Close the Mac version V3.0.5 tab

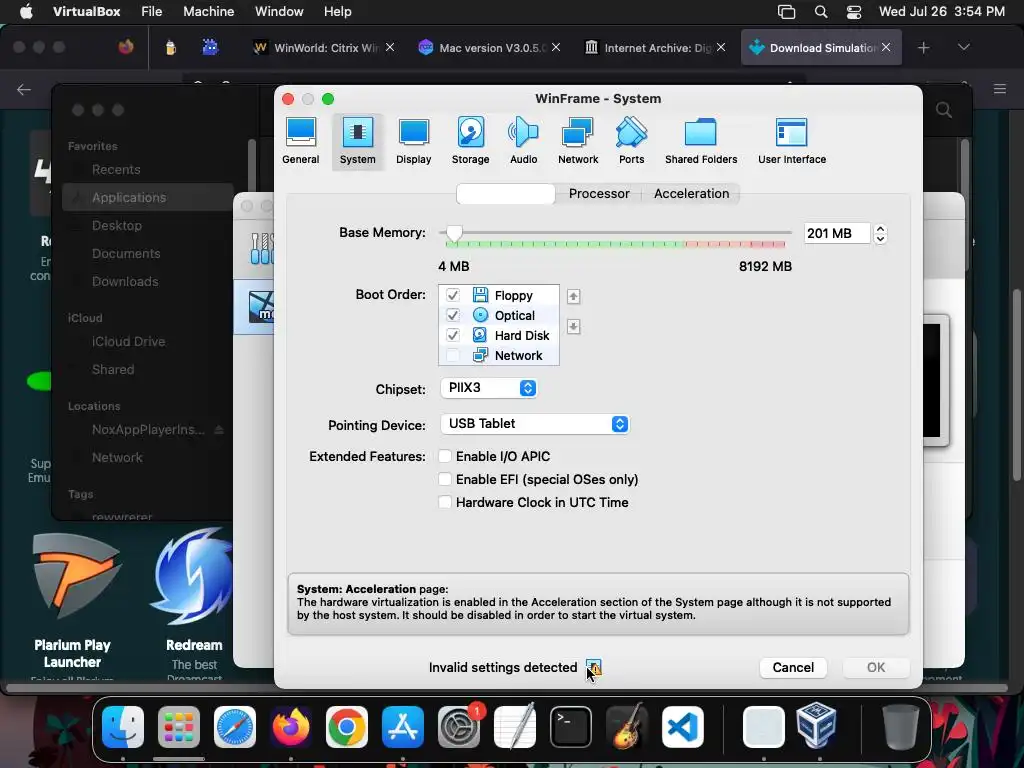556,47
